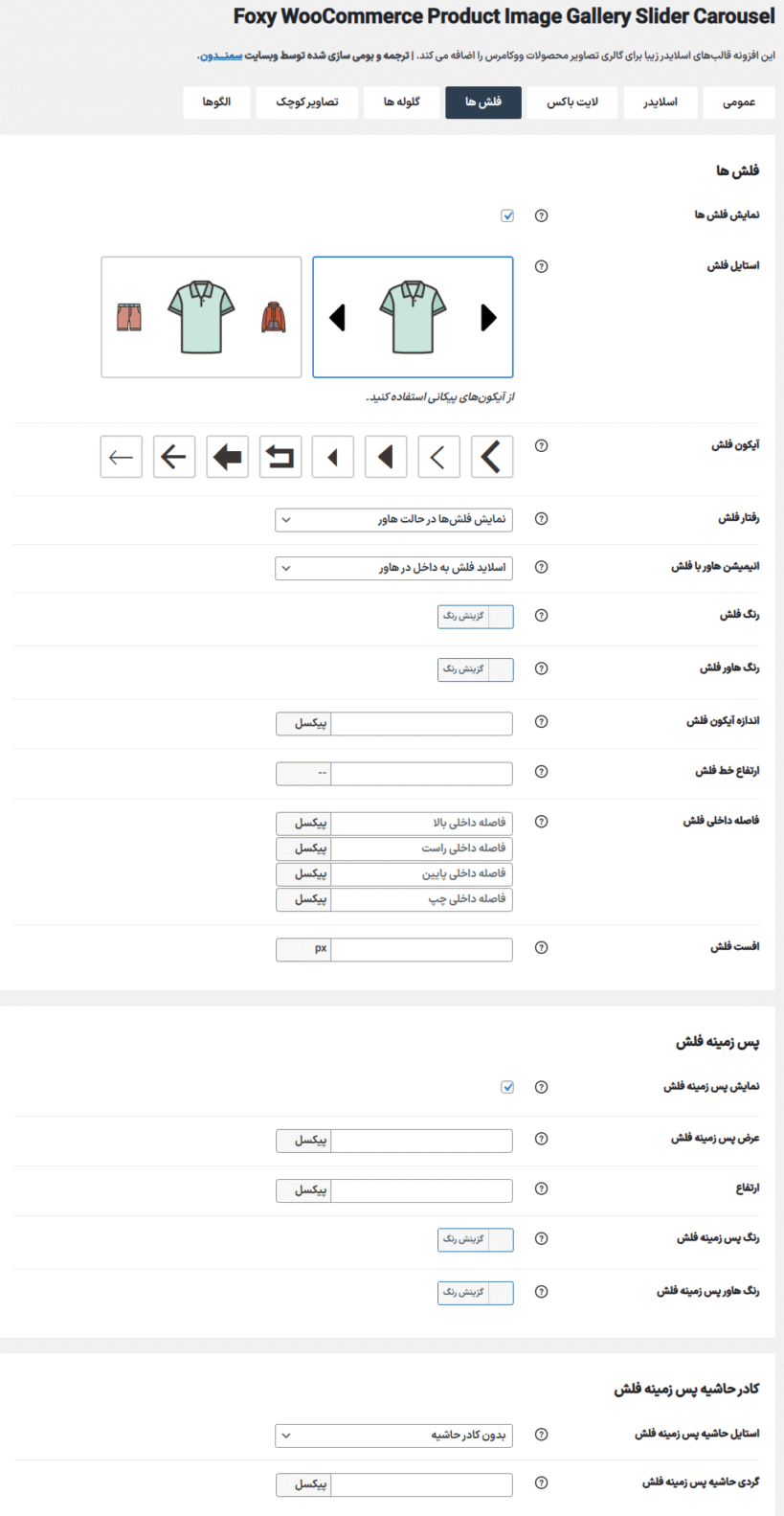784x1516 pixels.
Task: Open the رفتار فلش dropdown
Action: click(x=393, y=519)
